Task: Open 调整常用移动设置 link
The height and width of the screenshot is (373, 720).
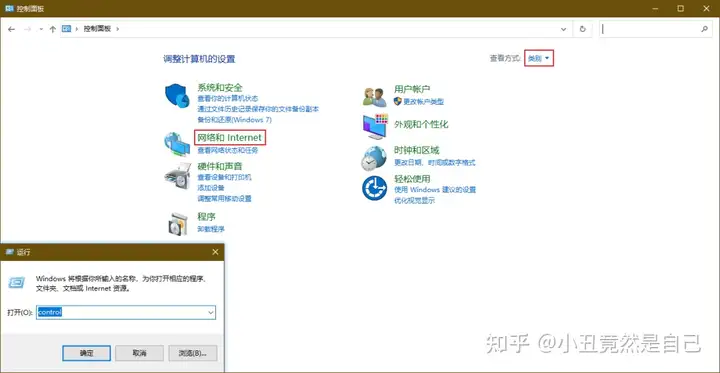Action: click(225, 198)
